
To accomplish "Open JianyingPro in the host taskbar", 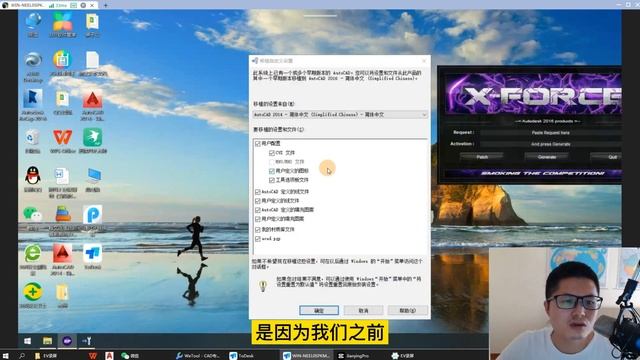I will click(353, 356).
